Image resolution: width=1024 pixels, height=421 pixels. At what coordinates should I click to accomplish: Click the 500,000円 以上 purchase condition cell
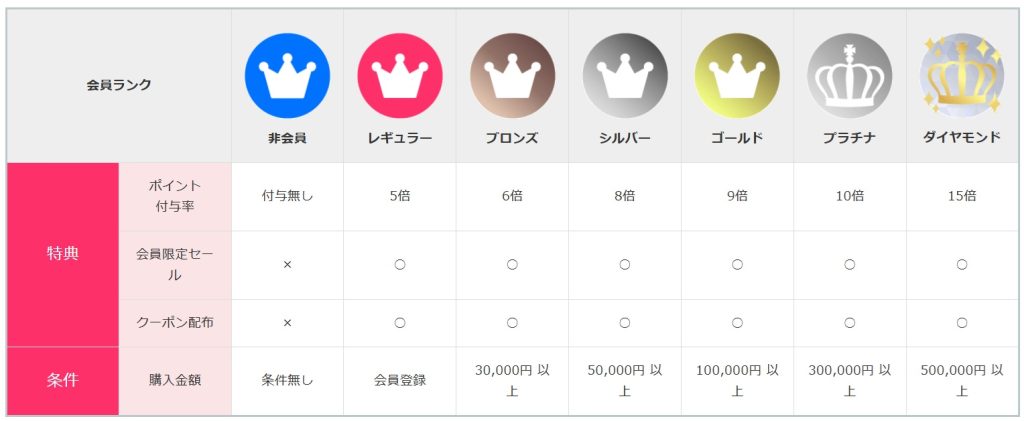click(x=962, y=380)
